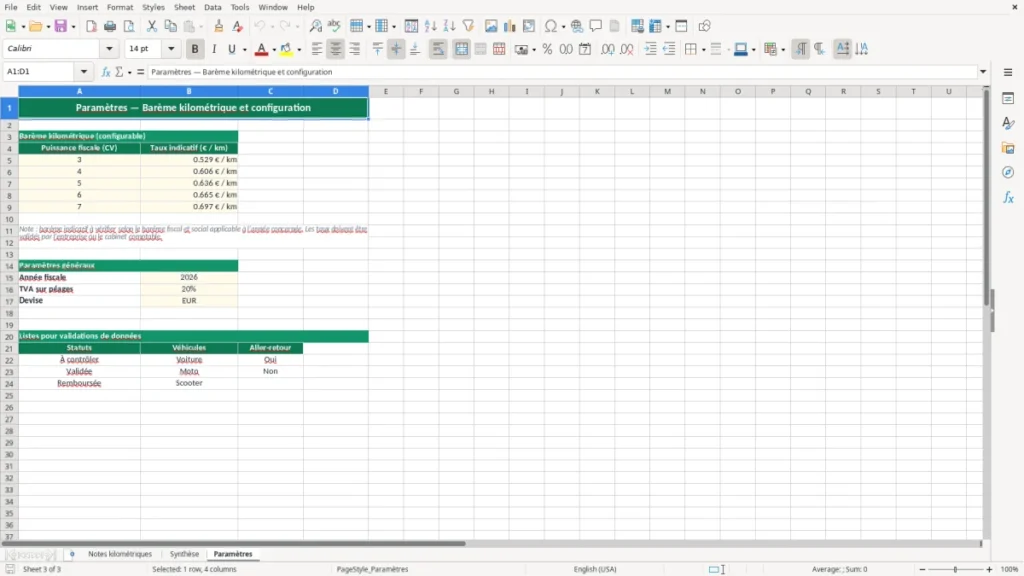This screenshot has width=1024, height=576.
Task: Insert a hyperlink
Action: pos(577,26)
